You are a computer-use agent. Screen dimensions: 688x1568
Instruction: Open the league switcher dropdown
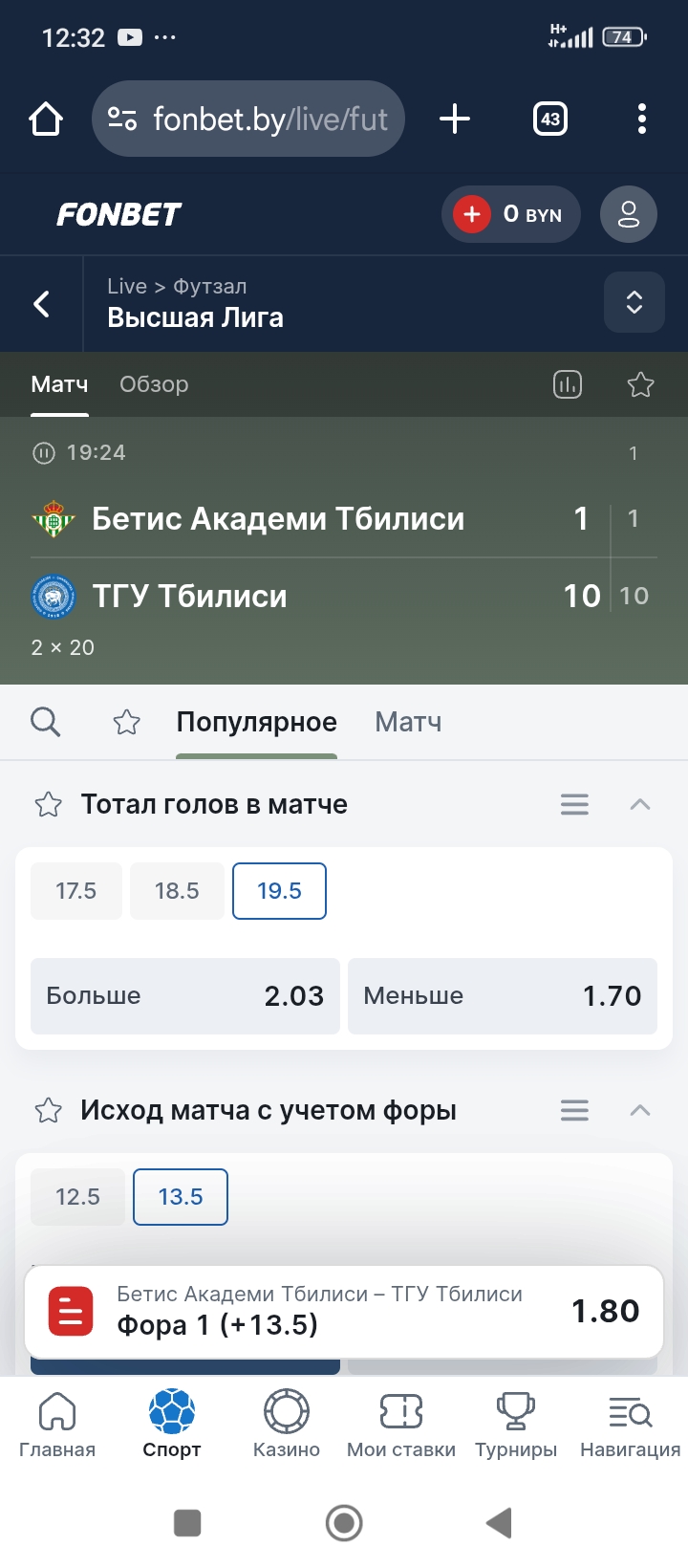[634, 303]
